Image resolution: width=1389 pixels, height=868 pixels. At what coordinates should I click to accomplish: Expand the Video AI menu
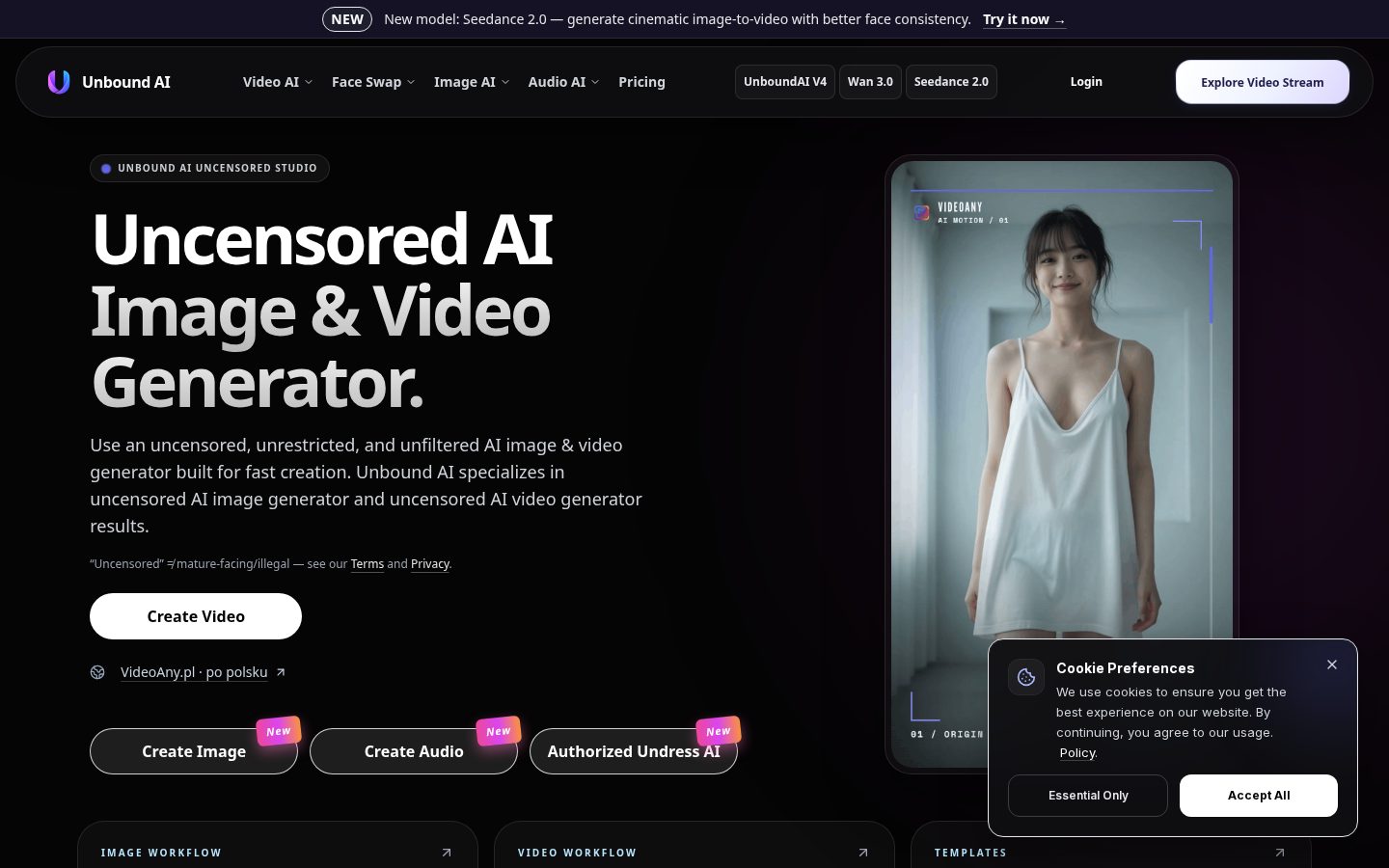[x=278, y=82]
